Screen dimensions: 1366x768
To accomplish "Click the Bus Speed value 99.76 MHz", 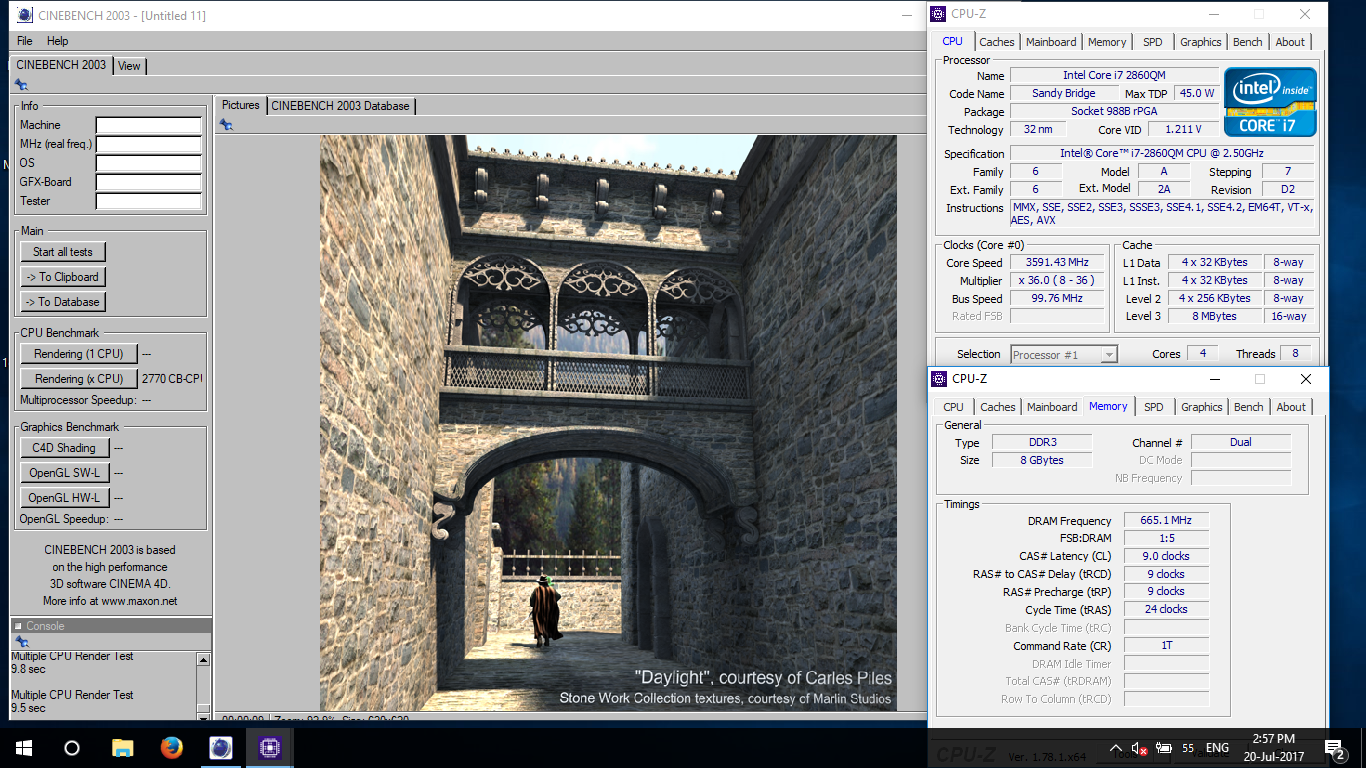I will (1056, 299).
